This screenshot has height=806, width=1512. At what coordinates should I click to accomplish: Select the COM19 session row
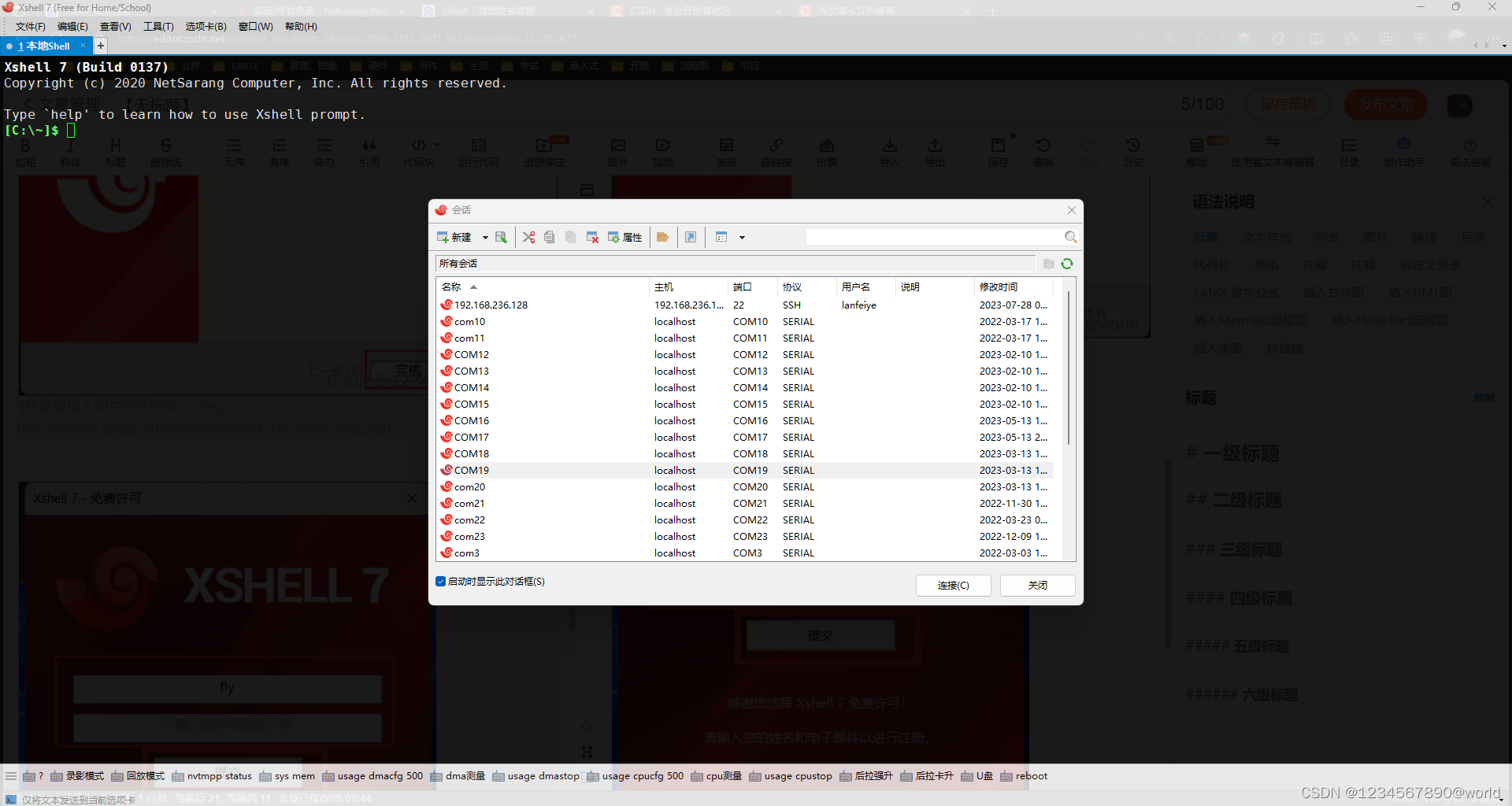click(745, 470)
